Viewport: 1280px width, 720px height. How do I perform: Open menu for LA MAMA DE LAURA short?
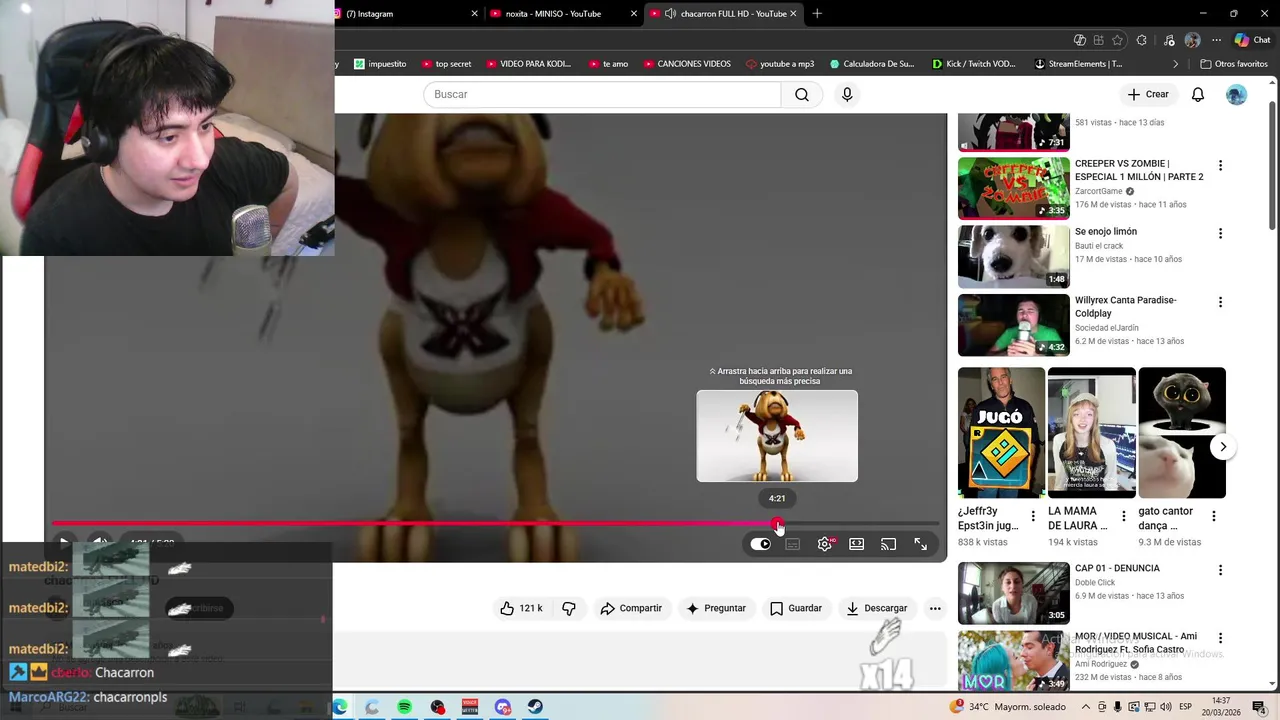(1123, 516)
